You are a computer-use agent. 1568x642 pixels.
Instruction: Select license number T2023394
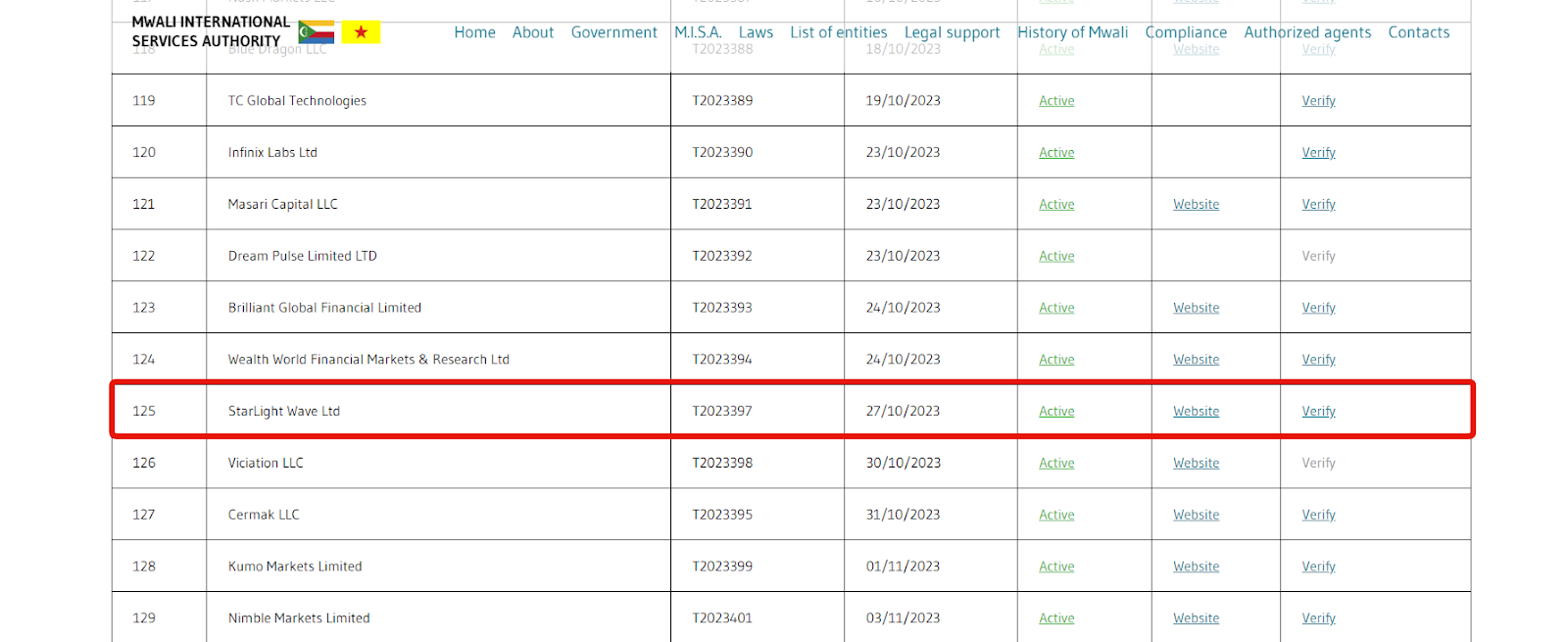722,360
